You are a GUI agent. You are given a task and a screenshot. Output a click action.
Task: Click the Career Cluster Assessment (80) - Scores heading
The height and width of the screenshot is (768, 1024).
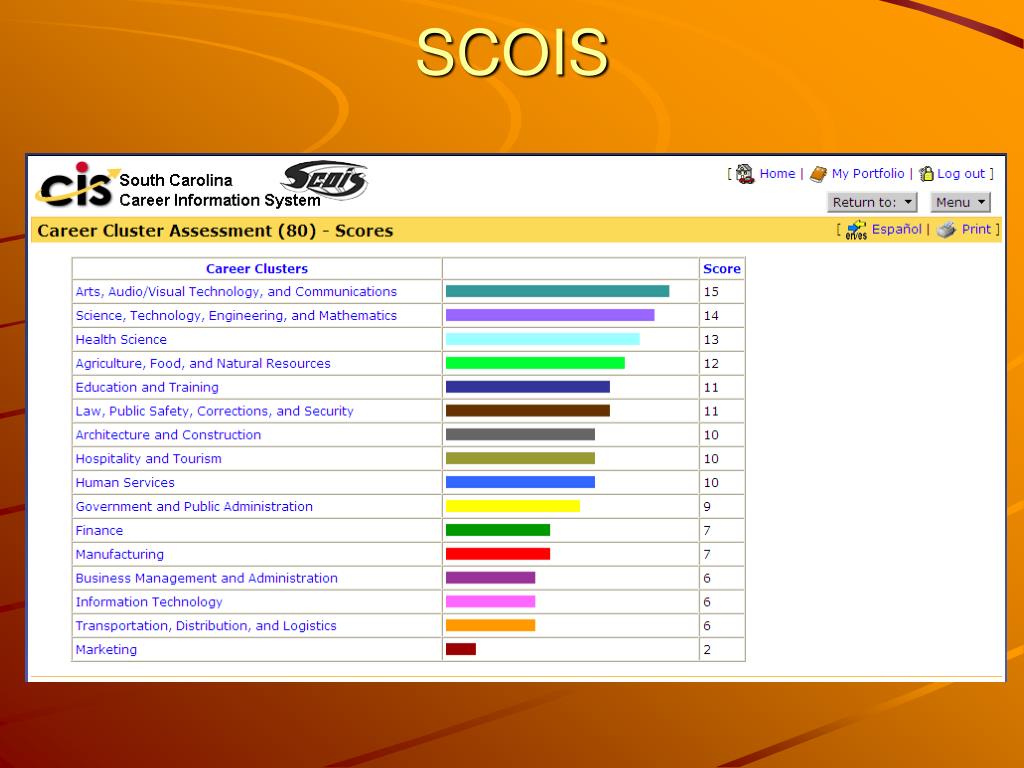click(216, 231)
